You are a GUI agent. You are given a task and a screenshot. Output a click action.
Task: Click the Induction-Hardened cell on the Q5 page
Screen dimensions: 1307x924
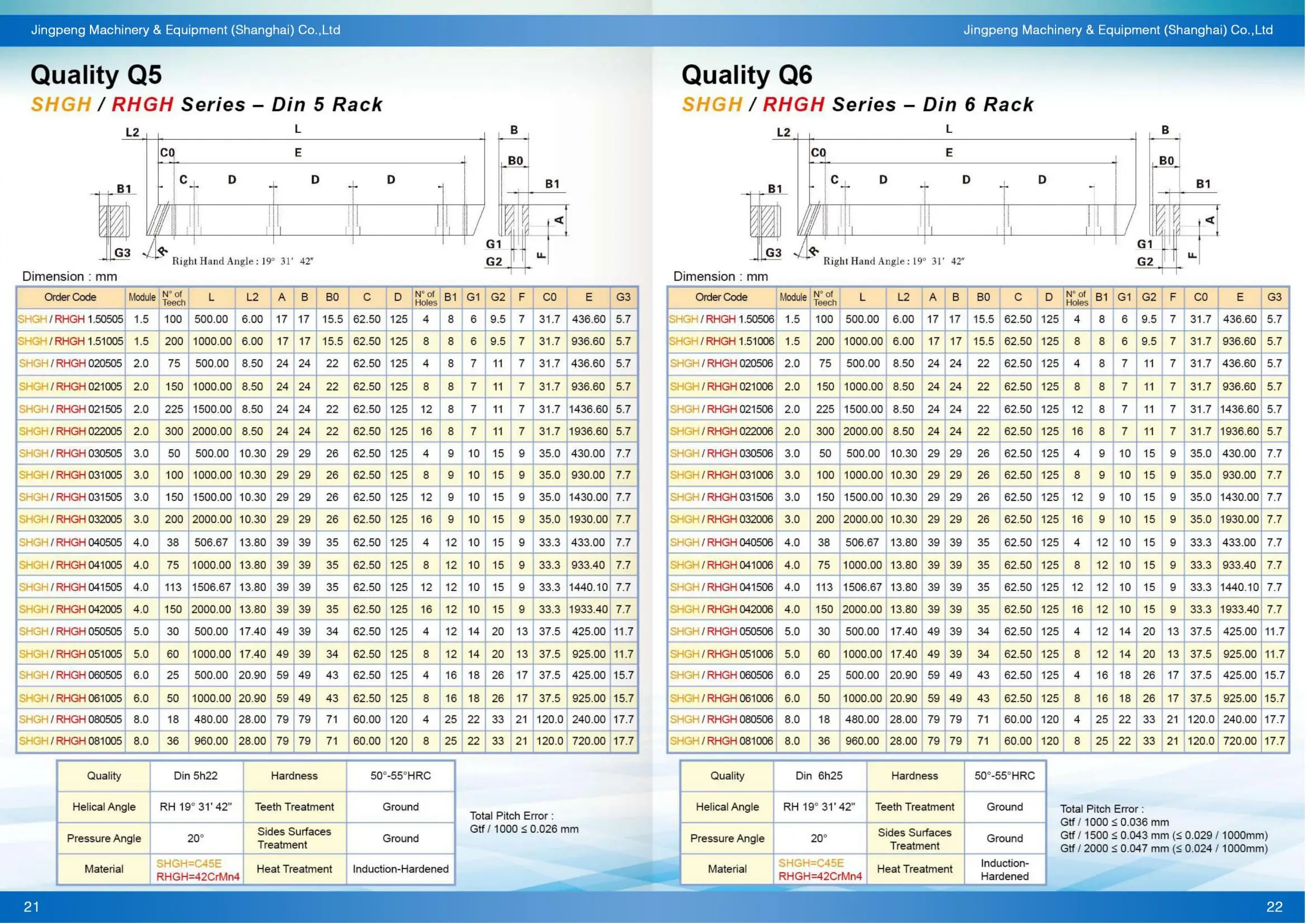click(400, 869)
